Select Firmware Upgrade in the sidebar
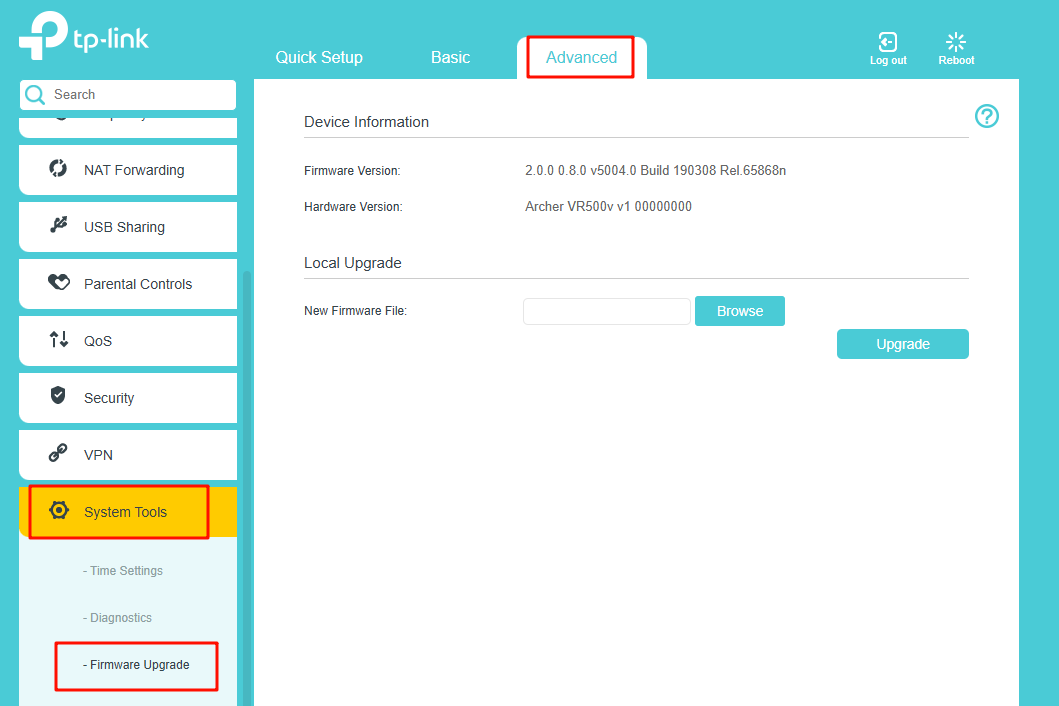 coord(139,665)
